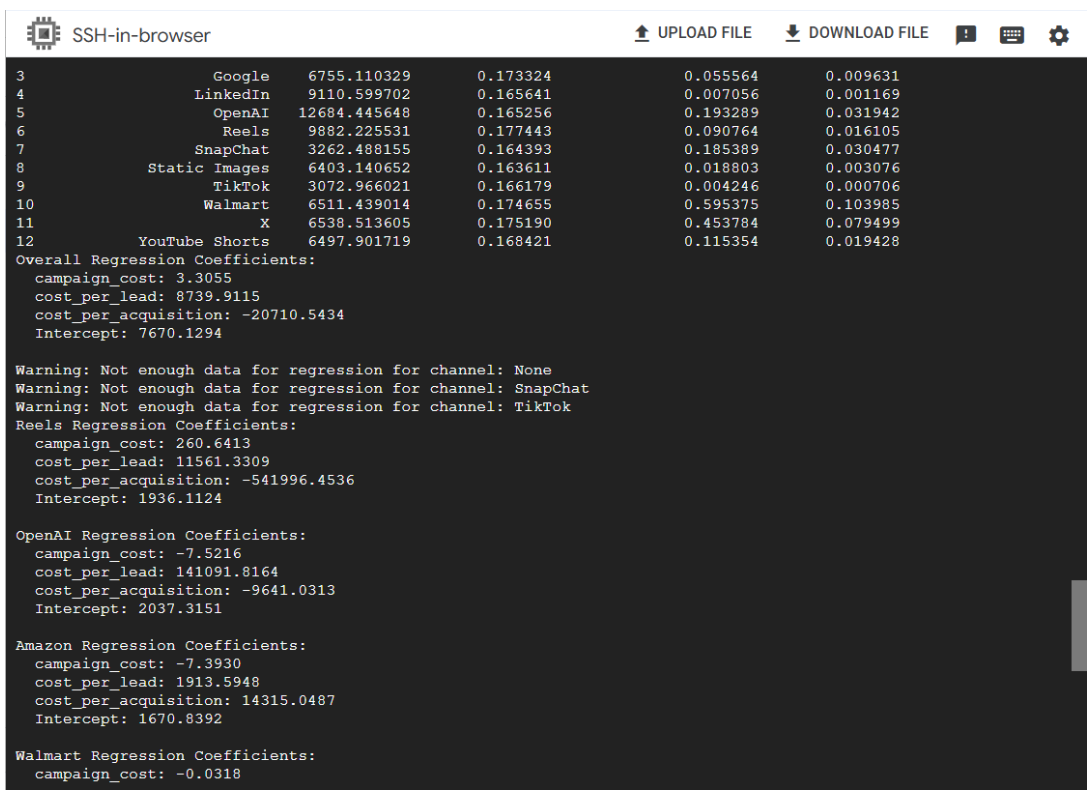Click the Intercept: 1936.1124 line
1091x797 pixels.
[x=128, y=499]
